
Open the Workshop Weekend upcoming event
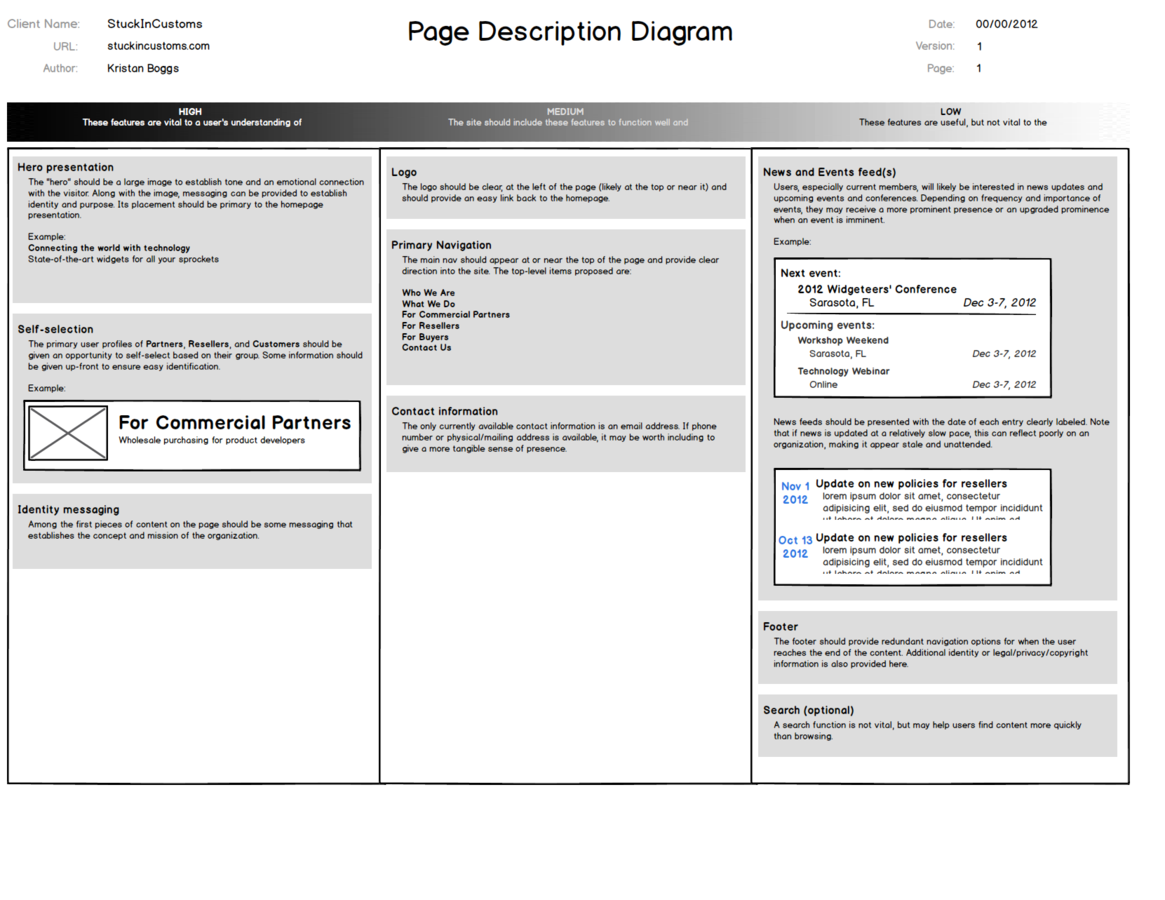pos(842,340)
